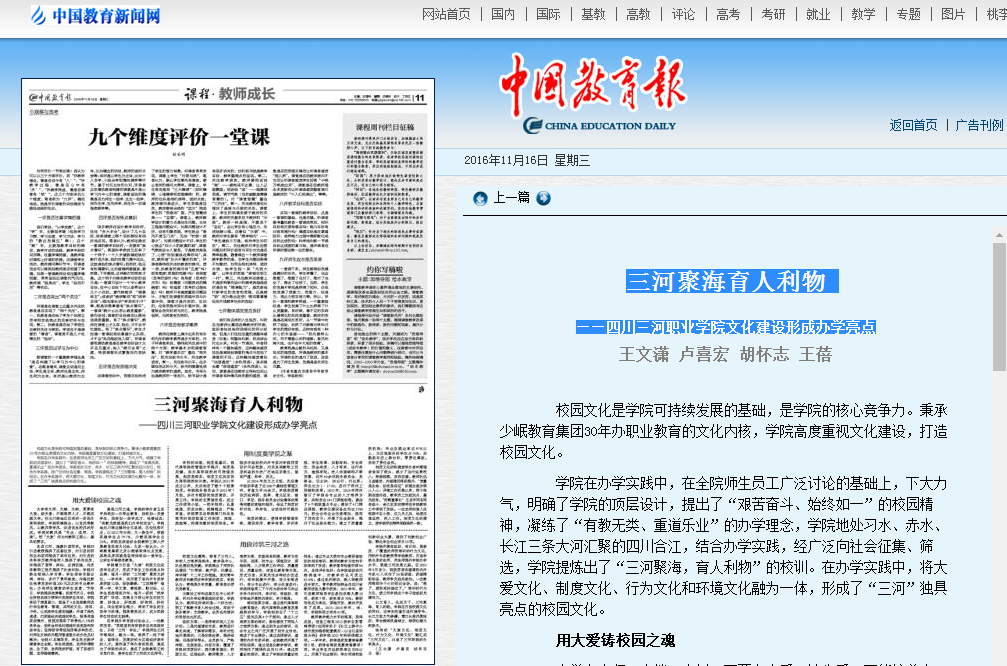The image size is (1007, 666).
Task: Click the 返回首页 link
Action: click(913, 125)
